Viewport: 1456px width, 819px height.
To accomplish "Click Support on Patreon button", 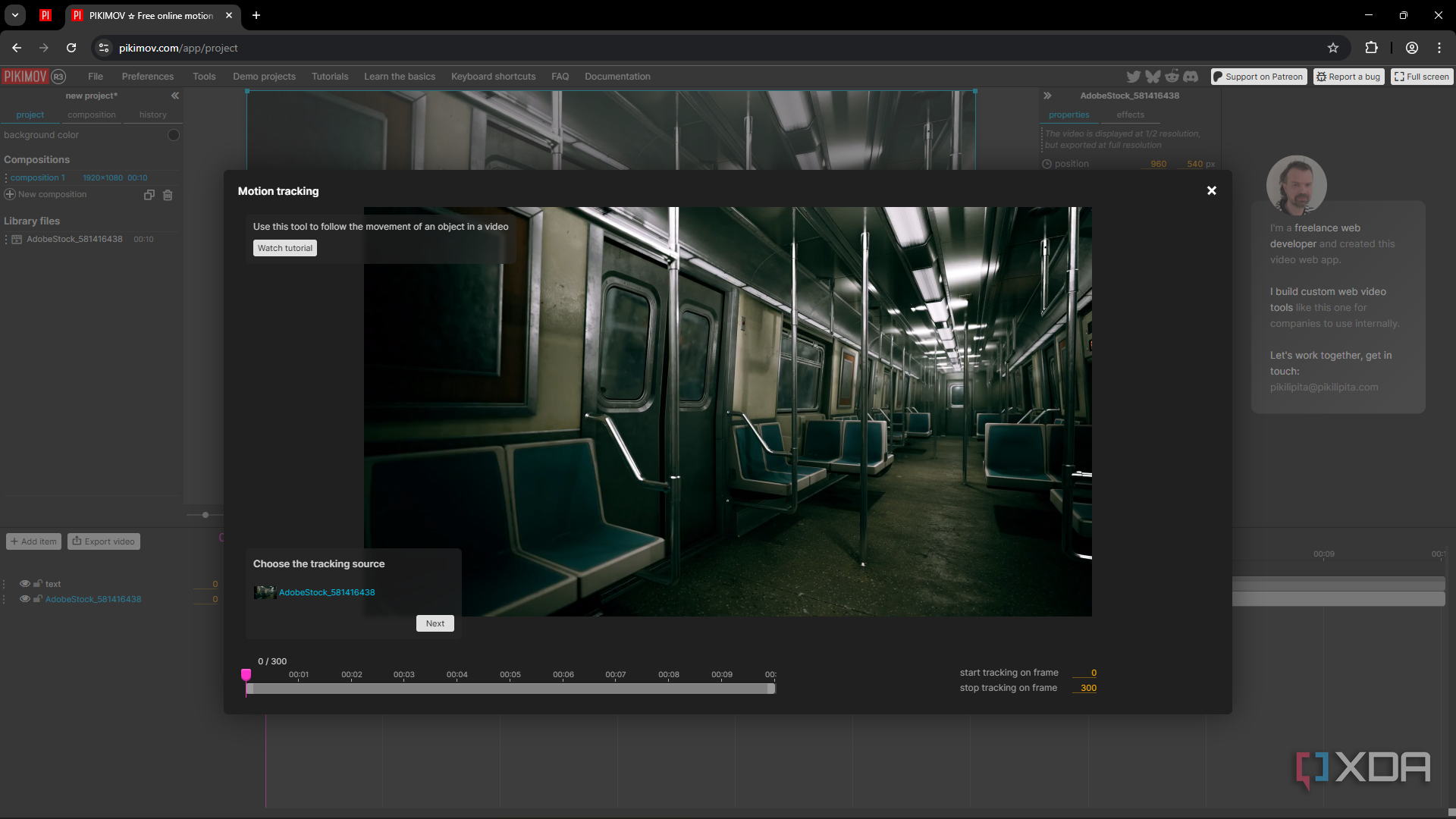I will pyautogui.click(x=1259, y=77).
